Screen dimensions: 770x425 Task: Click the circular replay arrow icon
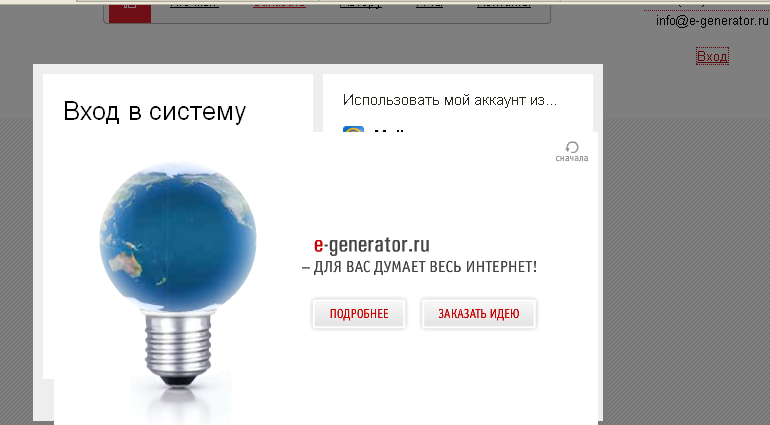point(572,147)
